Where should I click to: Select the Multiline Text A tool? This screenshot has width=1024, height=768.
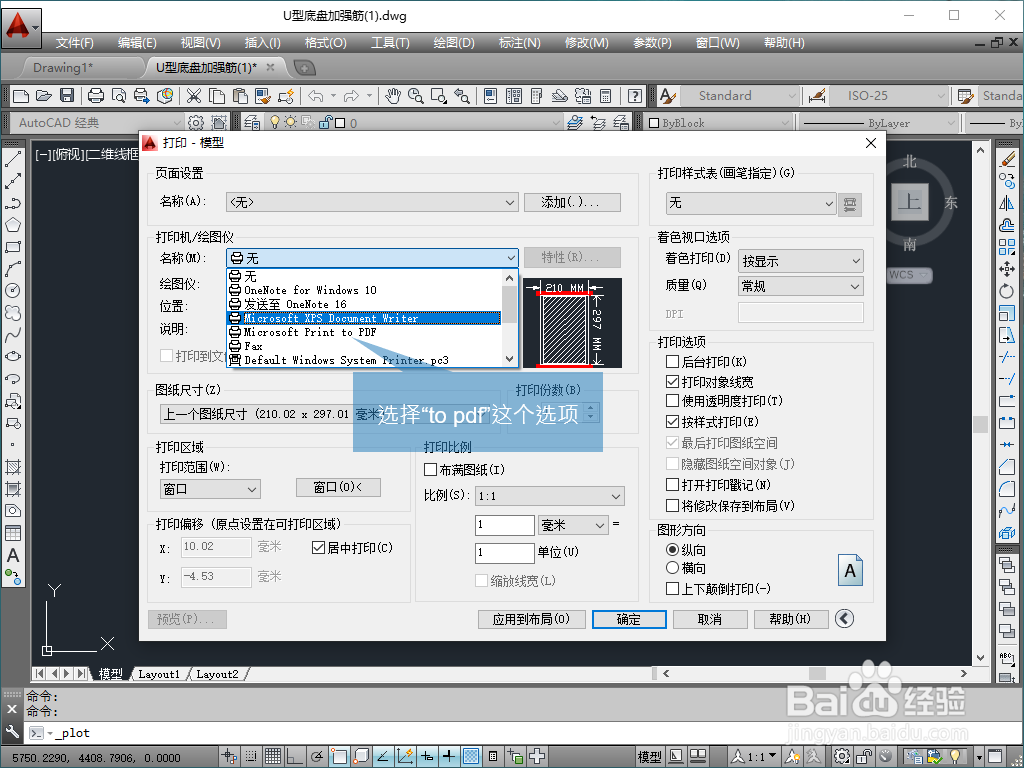pos(13,555)
